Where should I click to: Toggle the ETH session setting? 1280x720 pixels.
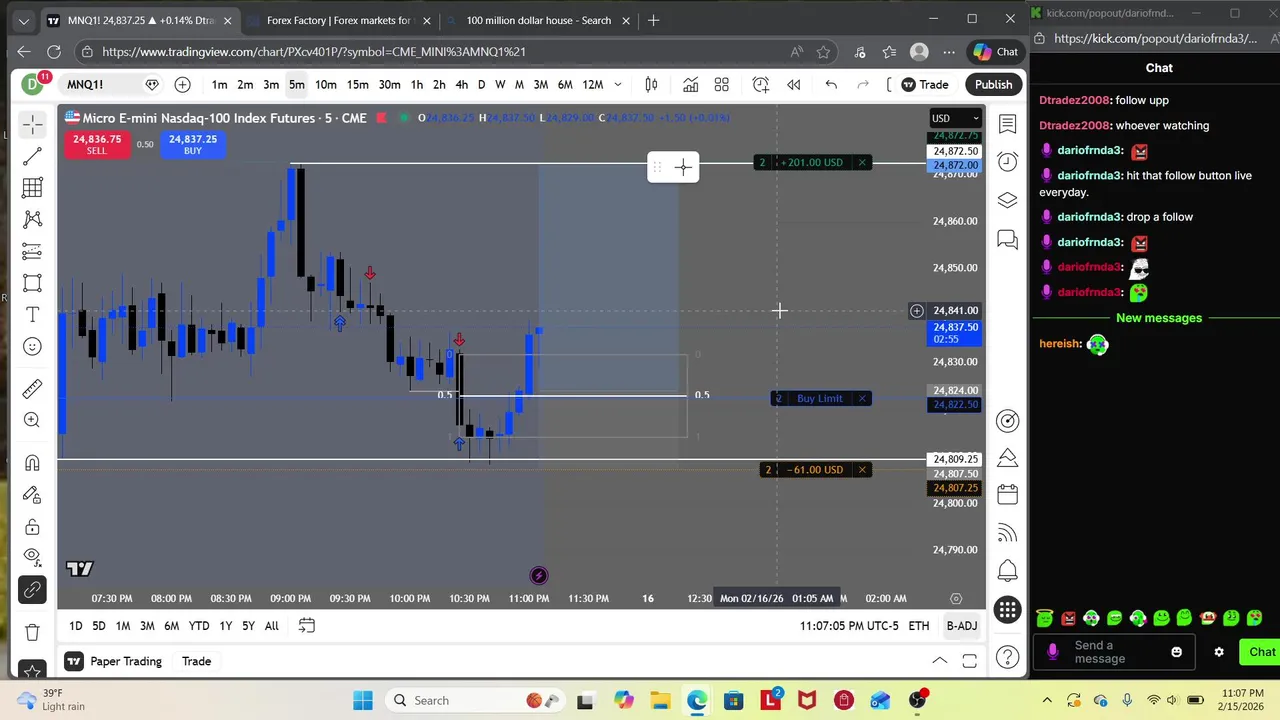(x=919, y=626)
